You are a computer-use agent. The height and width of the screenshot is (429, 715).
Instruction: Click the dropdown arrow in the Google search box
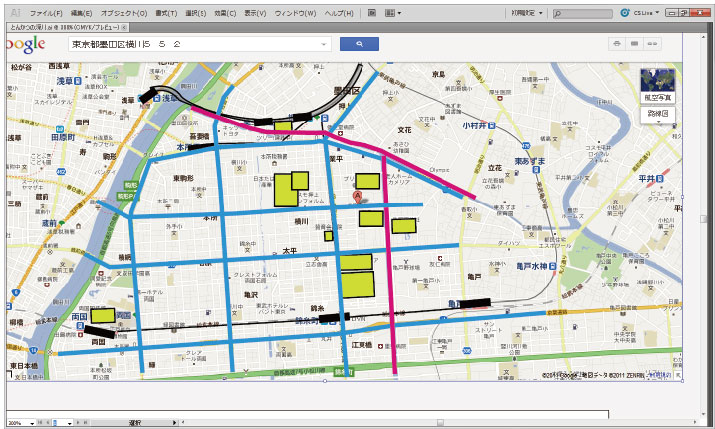(324, 44)
